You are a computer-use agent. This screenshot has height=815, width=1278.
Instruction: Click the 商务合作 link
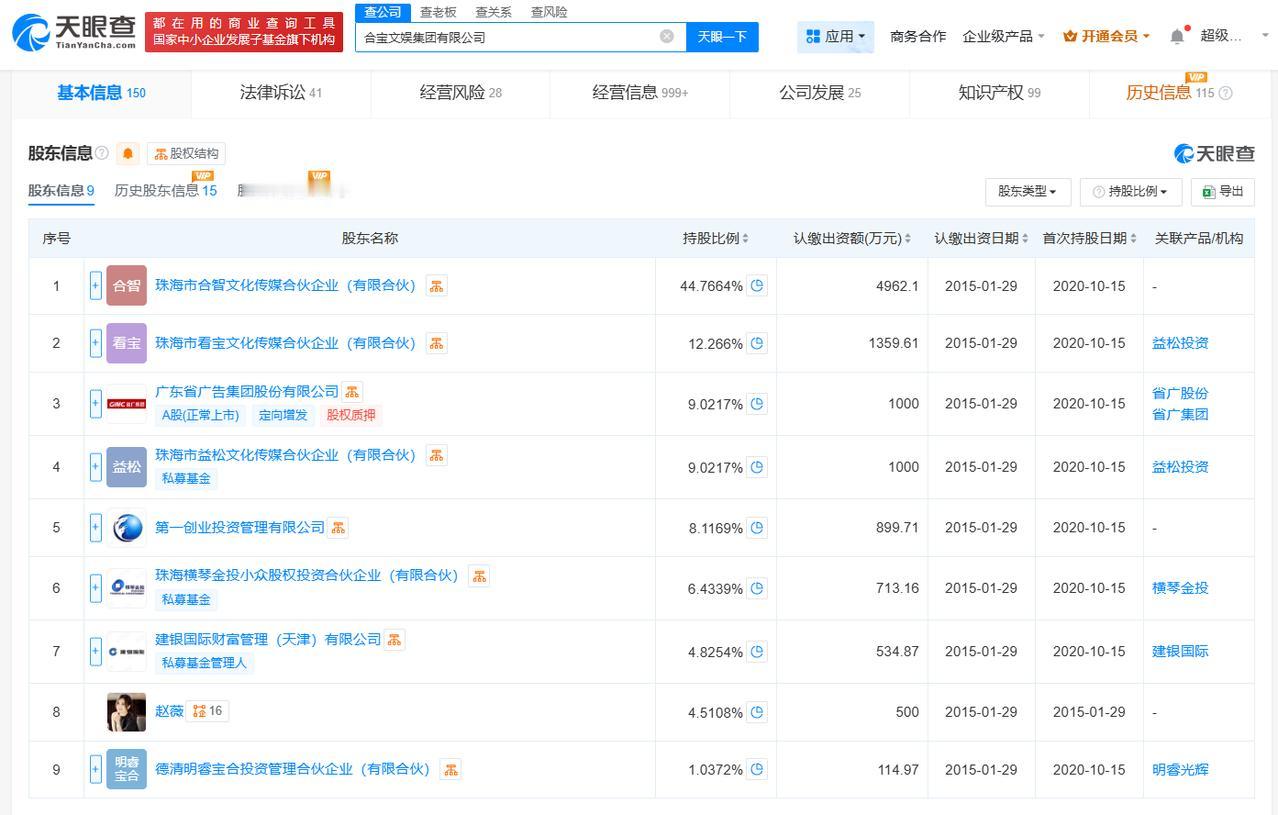918,36
